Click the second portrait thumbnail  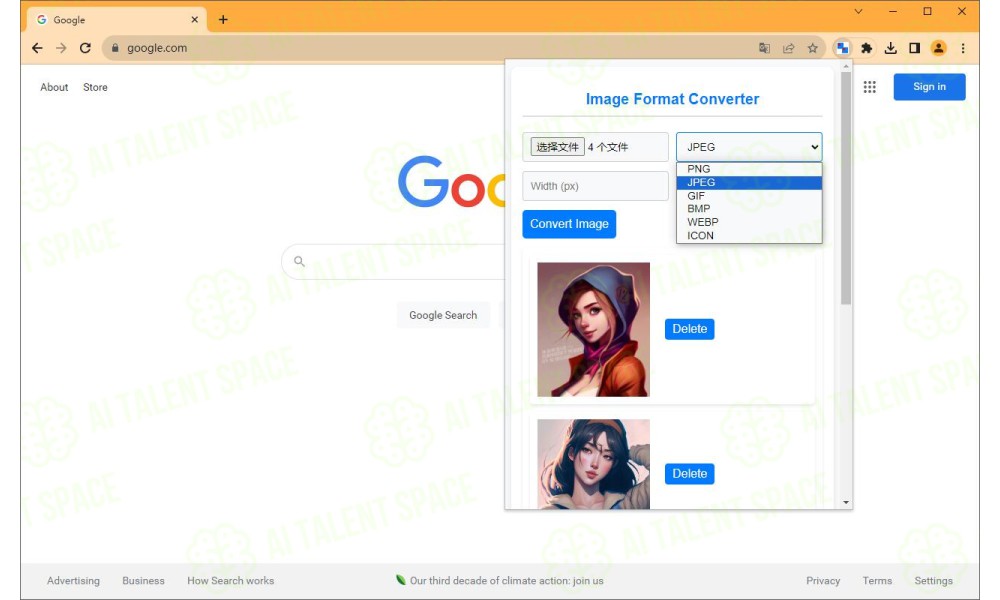coord(593,464)
